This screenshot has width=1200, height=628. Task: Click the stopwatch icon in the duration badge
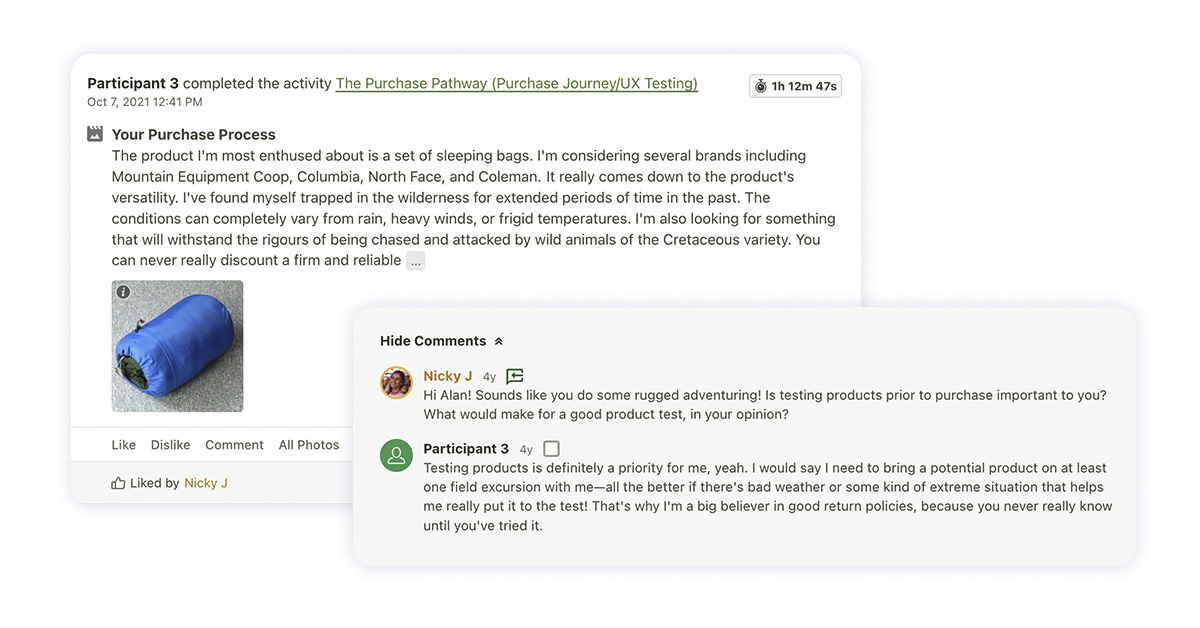coord(760,86)
